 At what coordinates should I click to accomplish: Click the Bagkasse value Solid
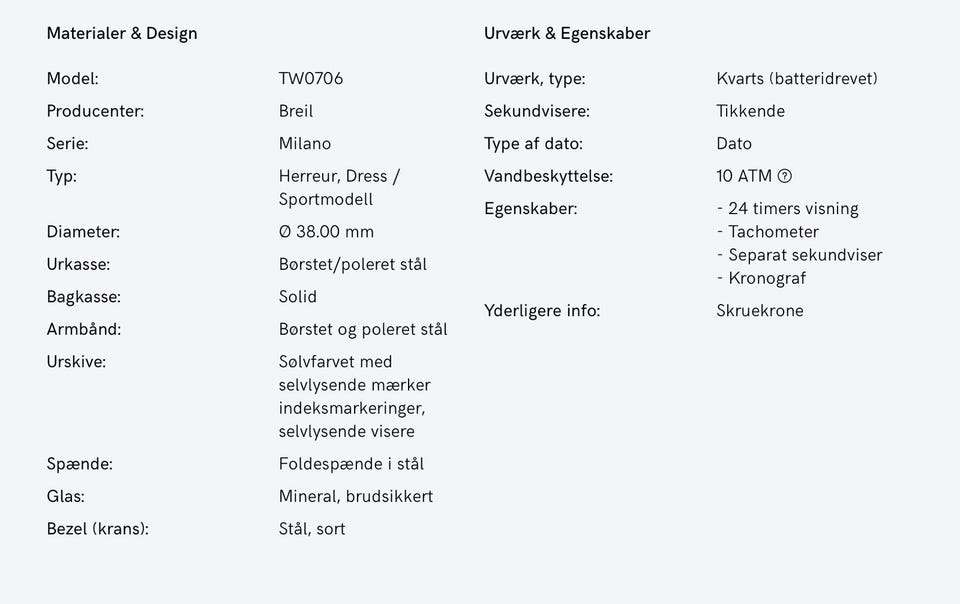click(298, 297)
